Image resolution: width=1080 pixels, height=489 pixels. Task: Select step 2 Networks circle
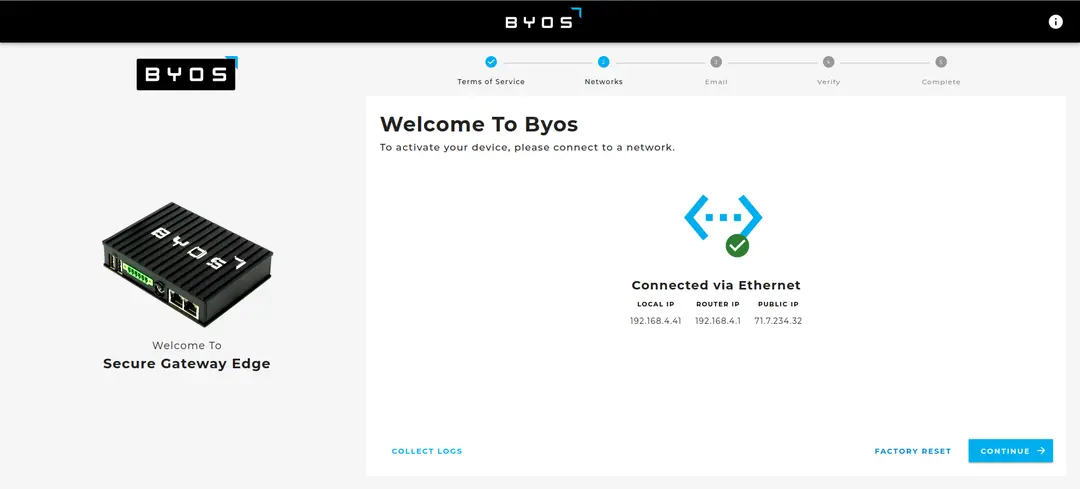[603, 62]
